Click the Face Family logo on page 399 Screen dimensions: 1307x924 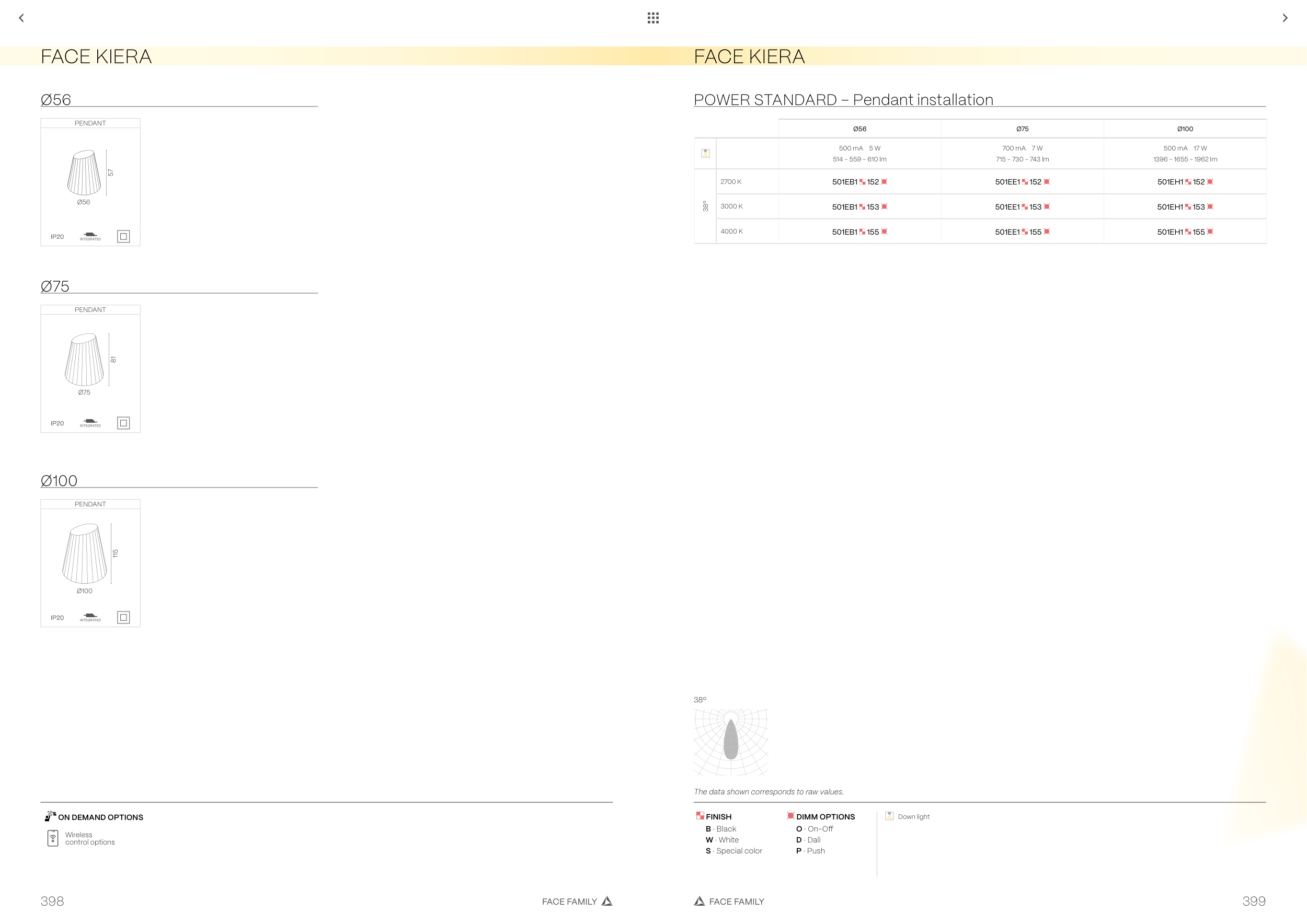[700, 900]
